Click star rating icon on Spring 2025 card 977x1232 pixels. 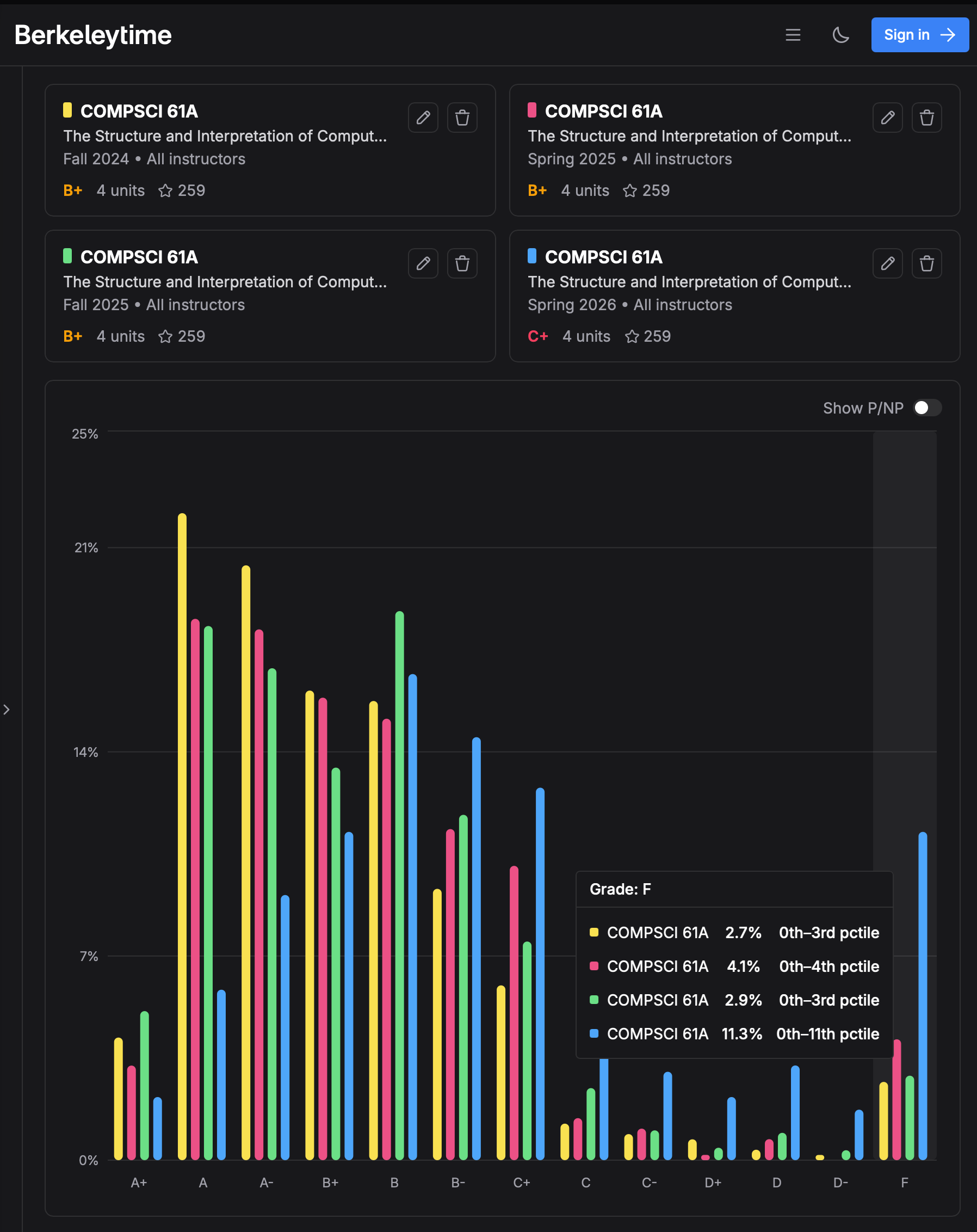click(629, 190)
